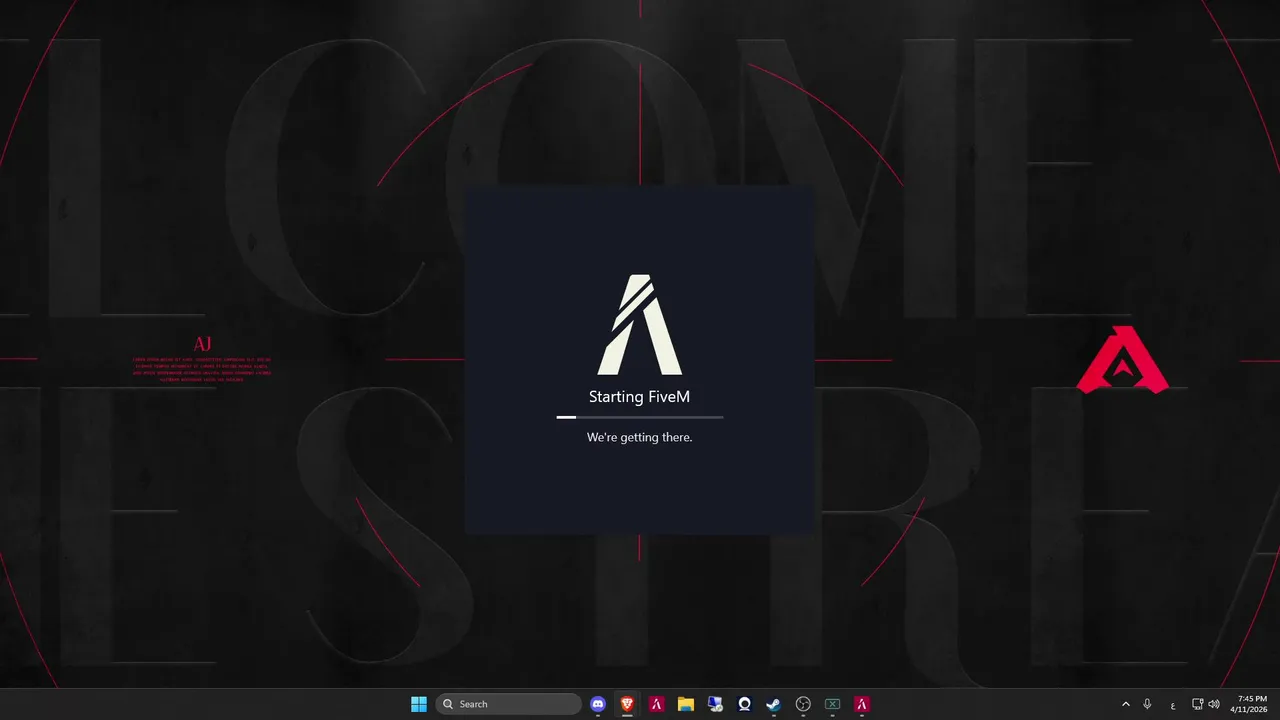Open Discord from the taskbar
The width and height of the screenshot is (1280, 720).
coord(598,704)
